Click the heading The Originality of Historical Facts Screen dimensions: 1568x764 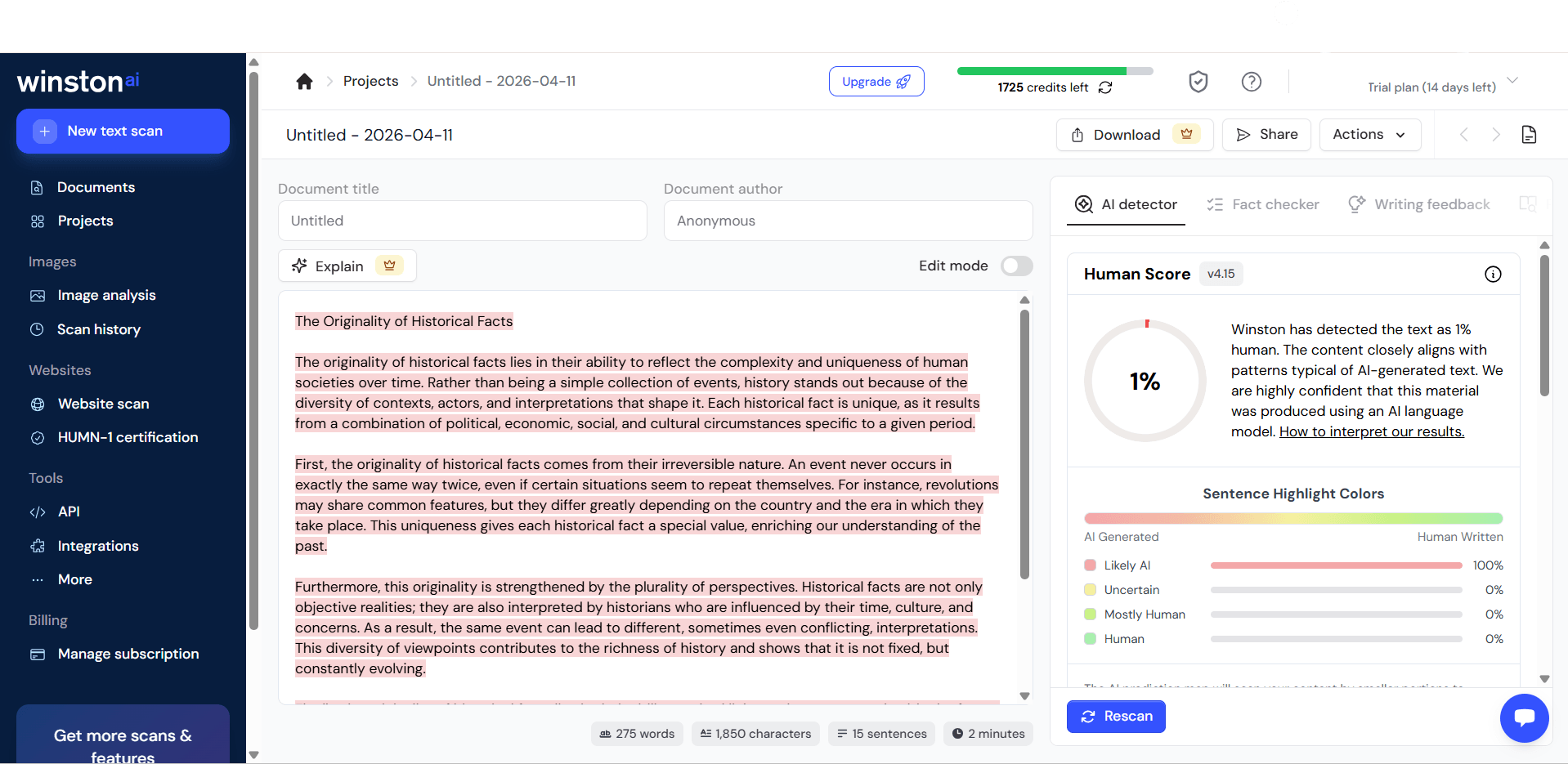pyautogui.click(x=404, y=321)
